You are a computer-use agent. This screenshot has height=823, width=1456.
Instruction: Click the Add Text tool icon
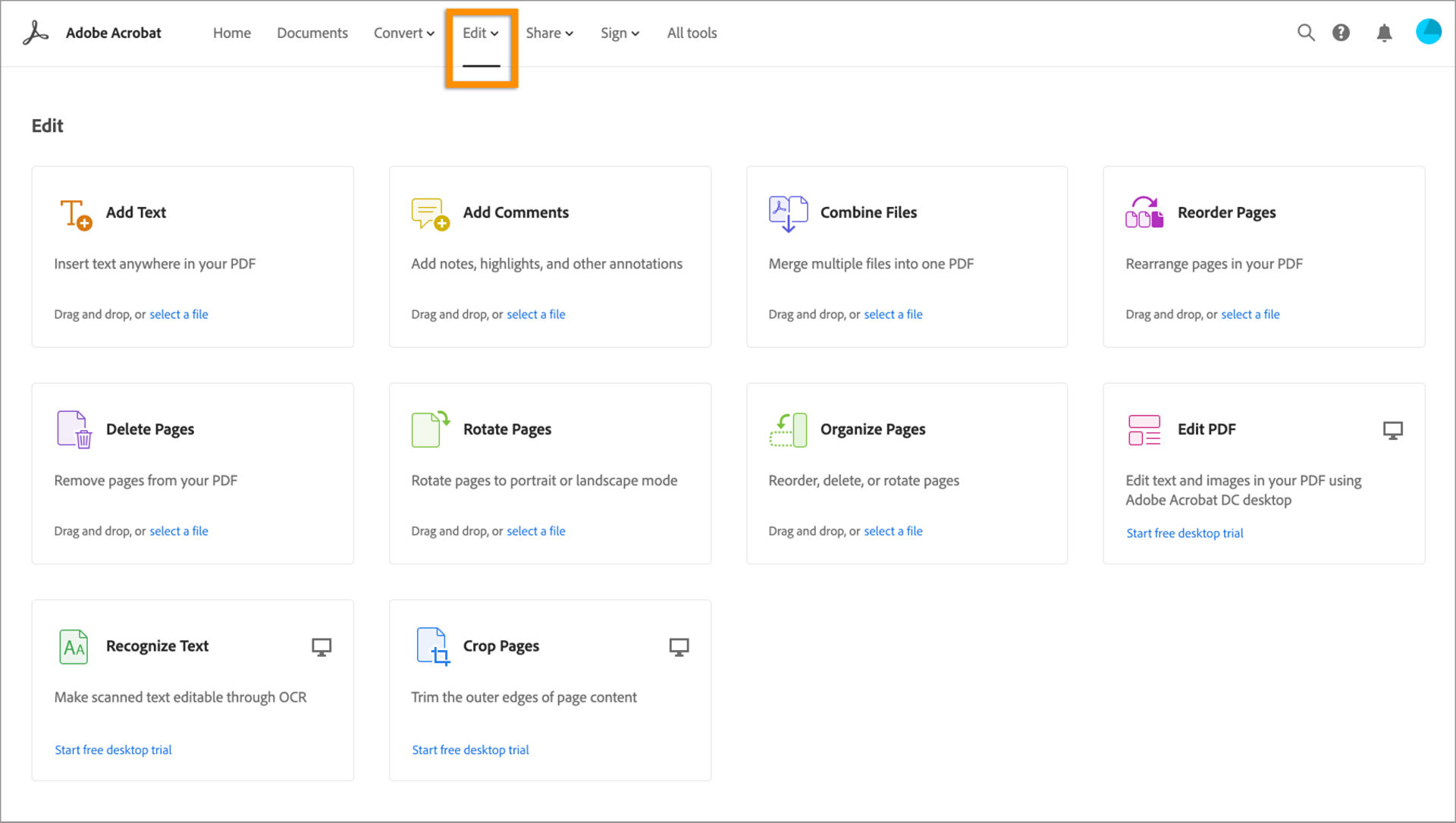tap(76, 214)
